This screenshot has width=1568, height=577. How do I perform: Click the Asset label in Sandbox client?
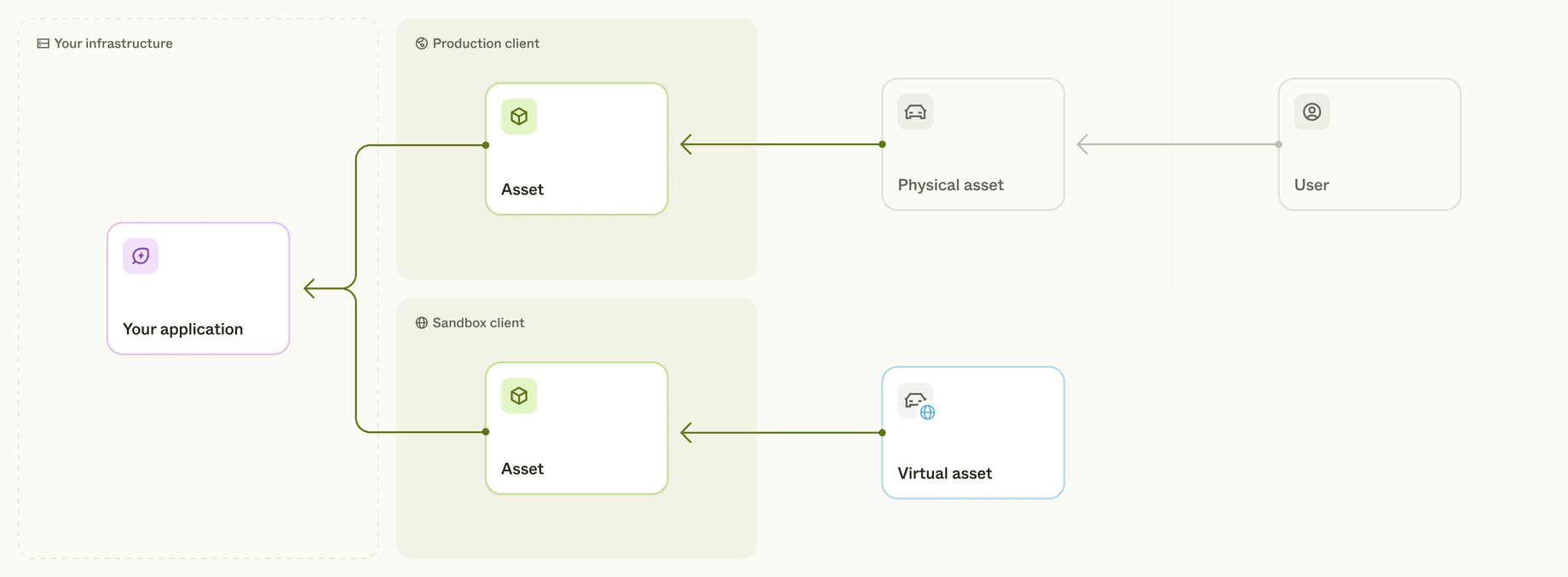click(522, 469)
